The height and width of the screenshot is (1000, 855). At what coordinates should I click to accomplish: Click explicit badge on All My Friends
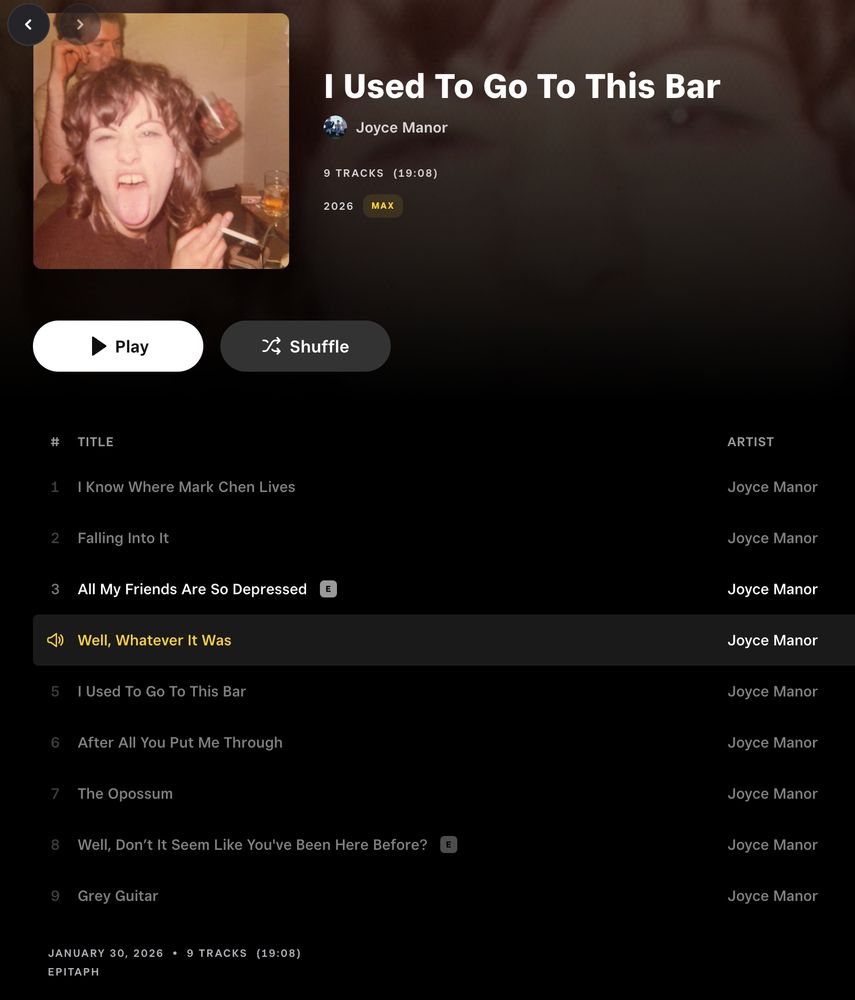328,589
